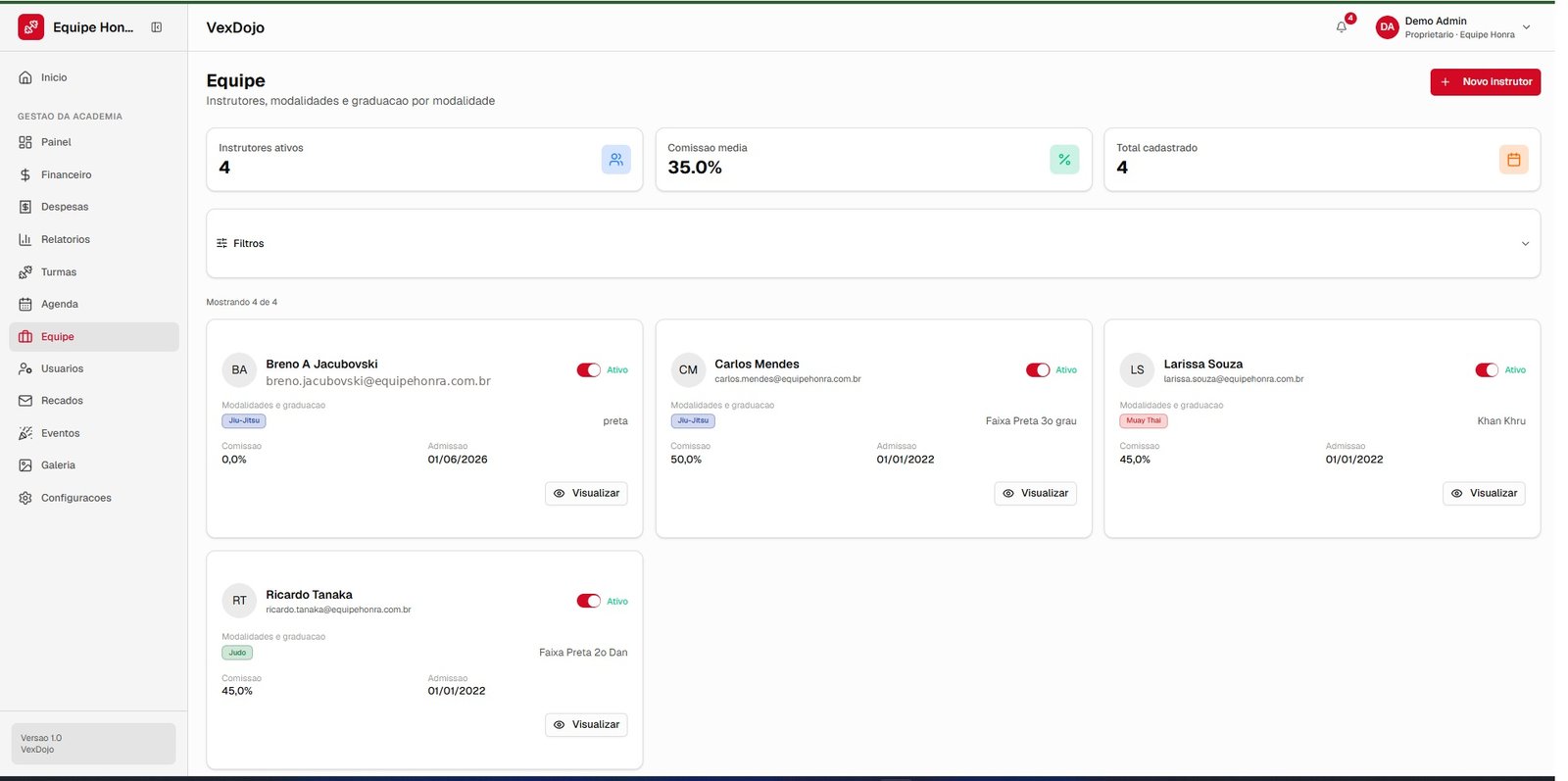The width and height of the screenshot is (1568, 781).
Task: Click the DA user avatar
Action: (x=1387, y=27)
